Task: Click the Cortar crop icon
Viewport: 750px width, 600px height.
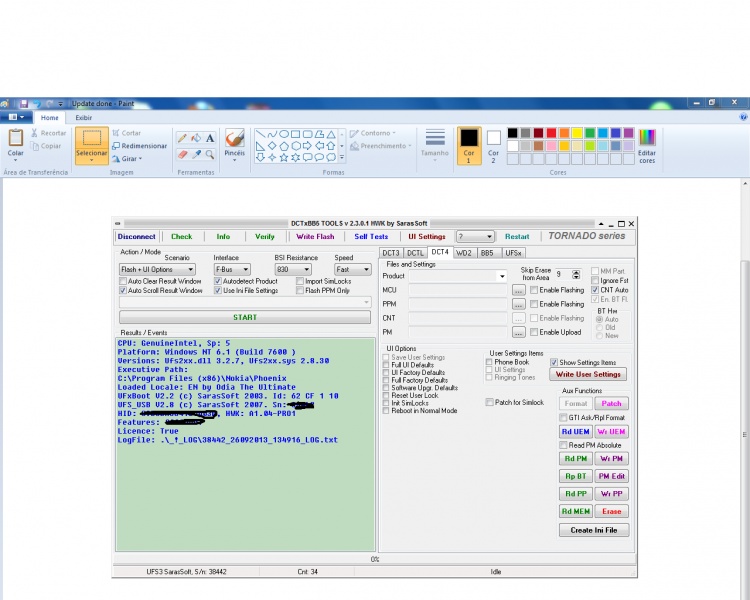Action: [116, 133]
